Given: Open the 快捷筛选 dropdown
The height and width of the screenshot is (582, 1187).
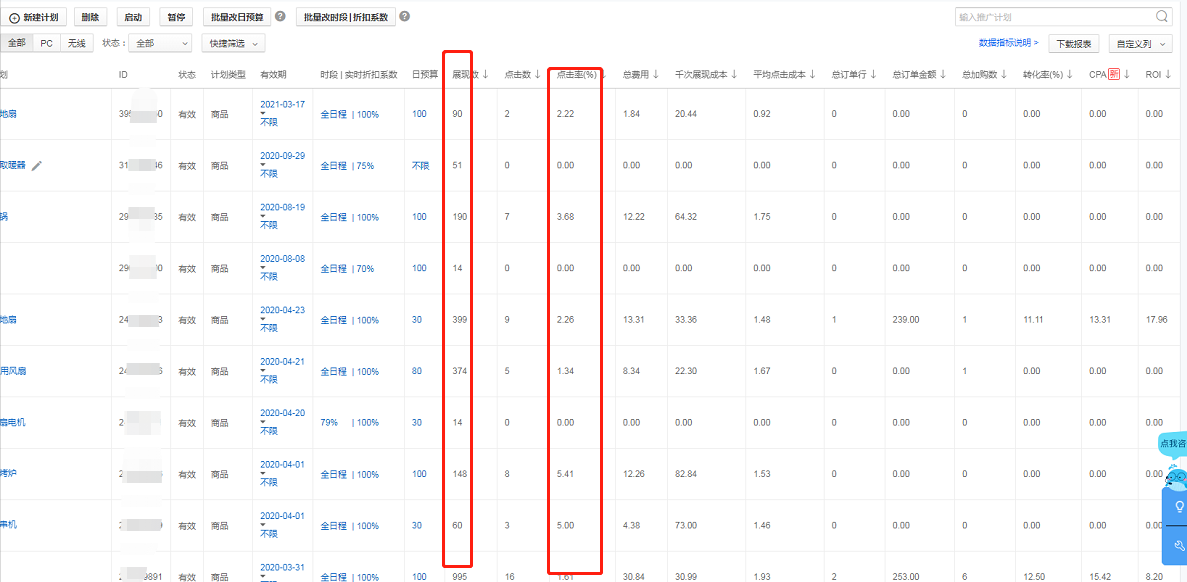Looking at the screenshot, I should tap(233, 43).
